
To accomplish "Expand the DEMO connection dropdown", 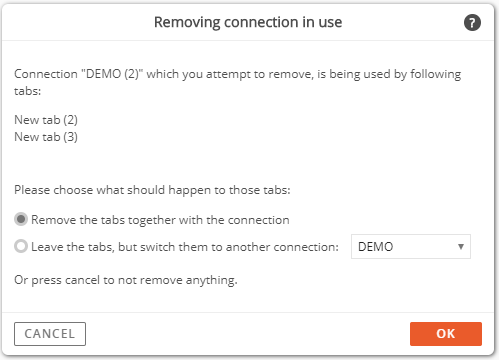I will pyautogui.click(x=411, y=247).
